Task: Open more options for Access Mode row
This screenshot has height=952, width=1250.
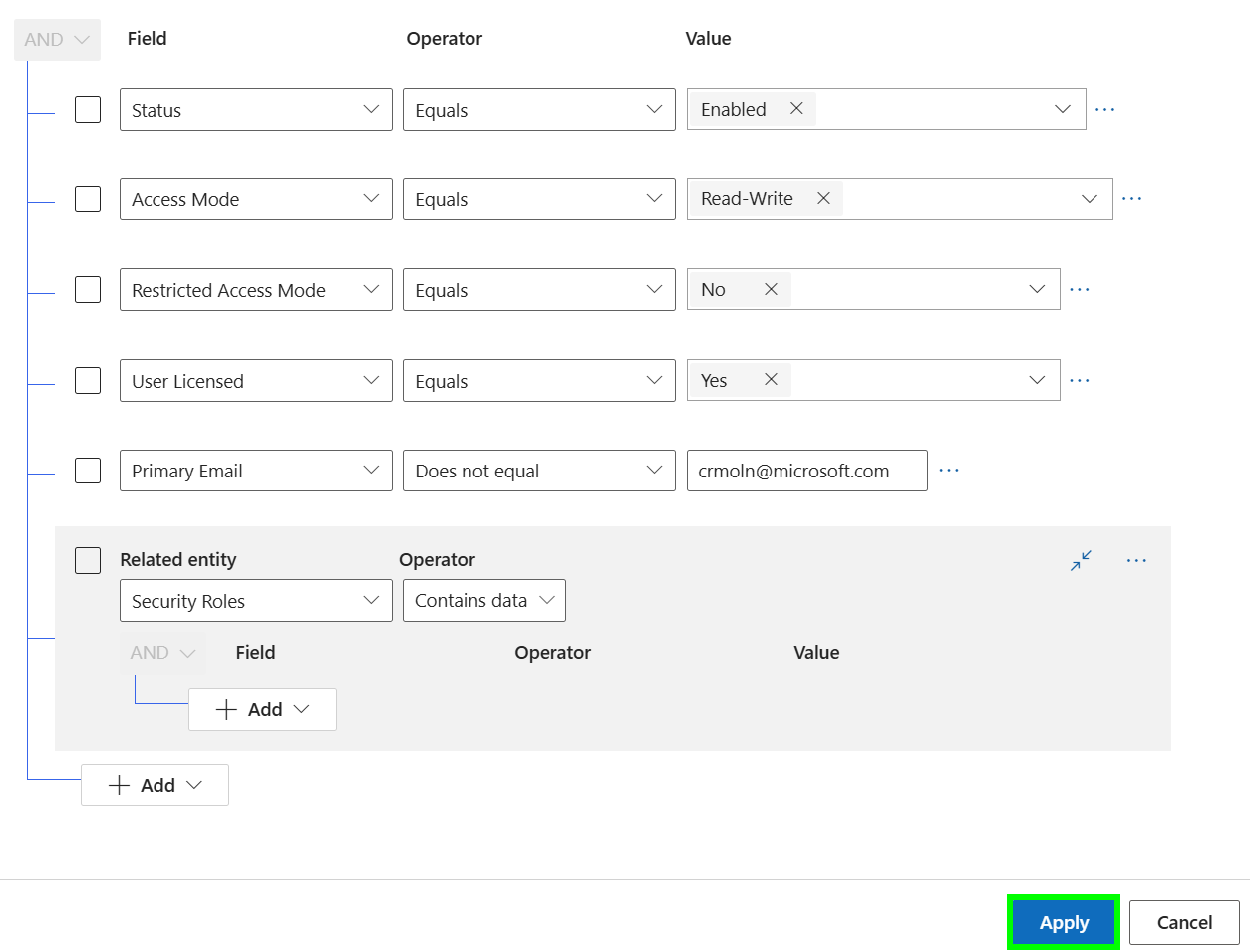Action: (1131, 199)
